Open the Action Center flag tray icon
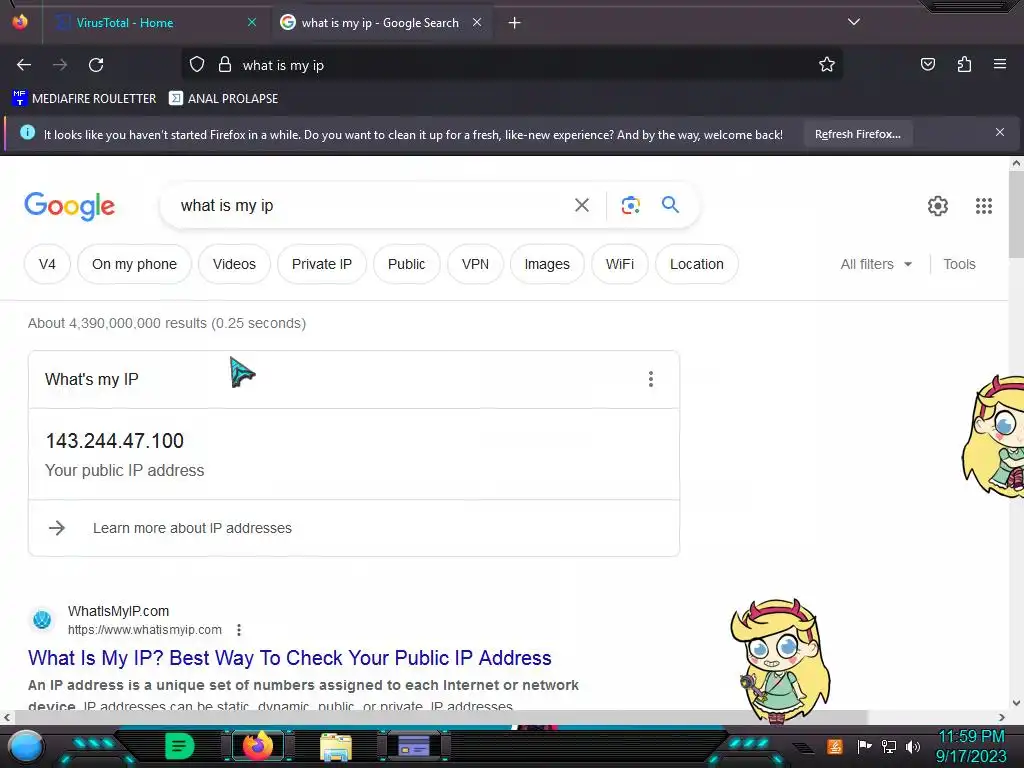The height and width of the screenshot is (768, 1024). point(864,746)
